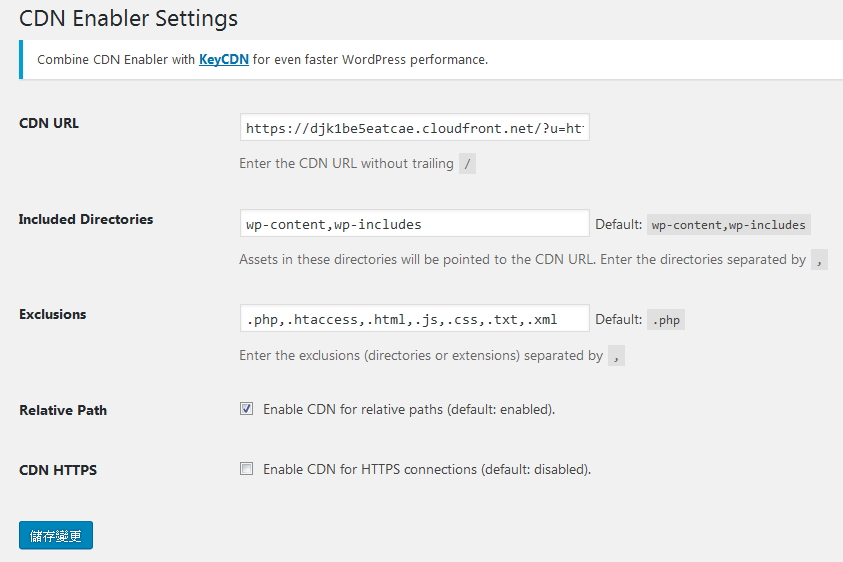The width and height of the screenshot is (843, 562).
Task: Click the 'Enter the exclusions' help text
Action: pyautogui.click(x=421, y=355)
